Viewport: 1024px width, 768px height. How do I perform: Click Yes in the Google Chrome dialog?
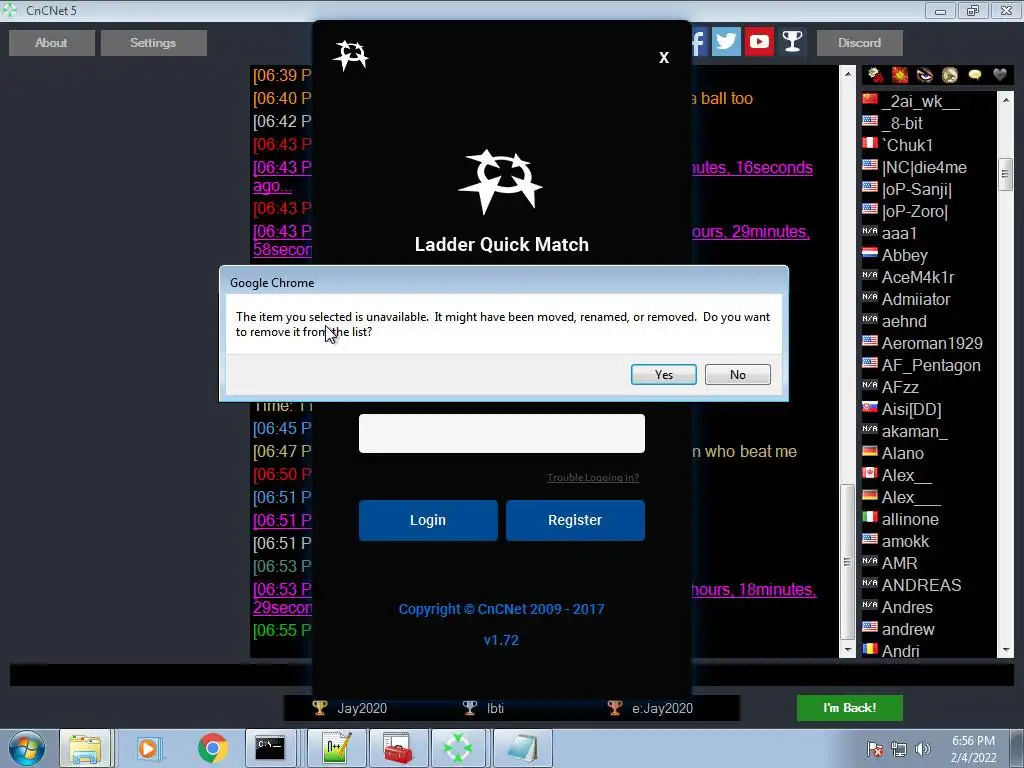pyautogui.click(x=664, y=374)
